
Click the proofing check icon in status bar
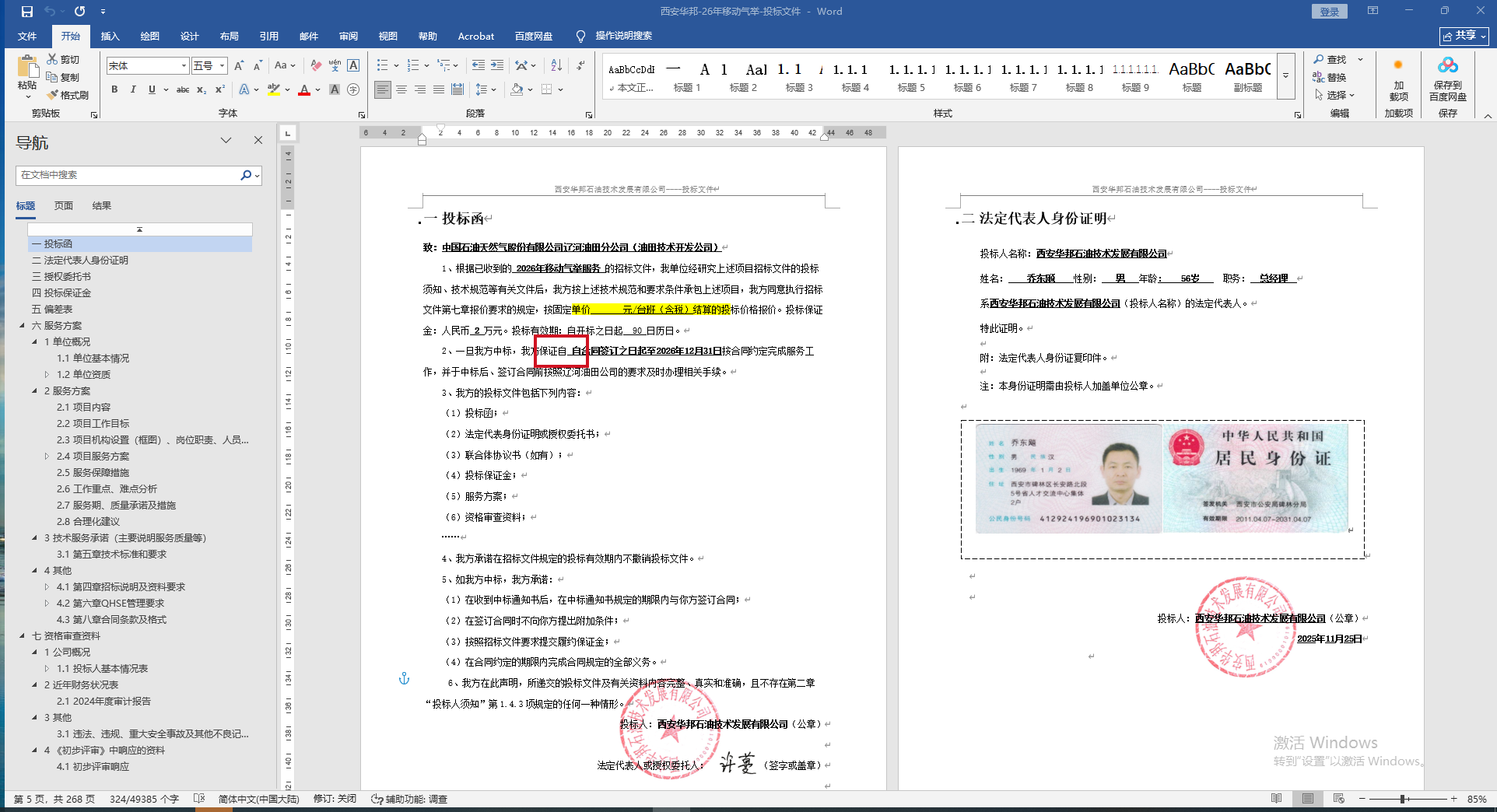(199, 799)
